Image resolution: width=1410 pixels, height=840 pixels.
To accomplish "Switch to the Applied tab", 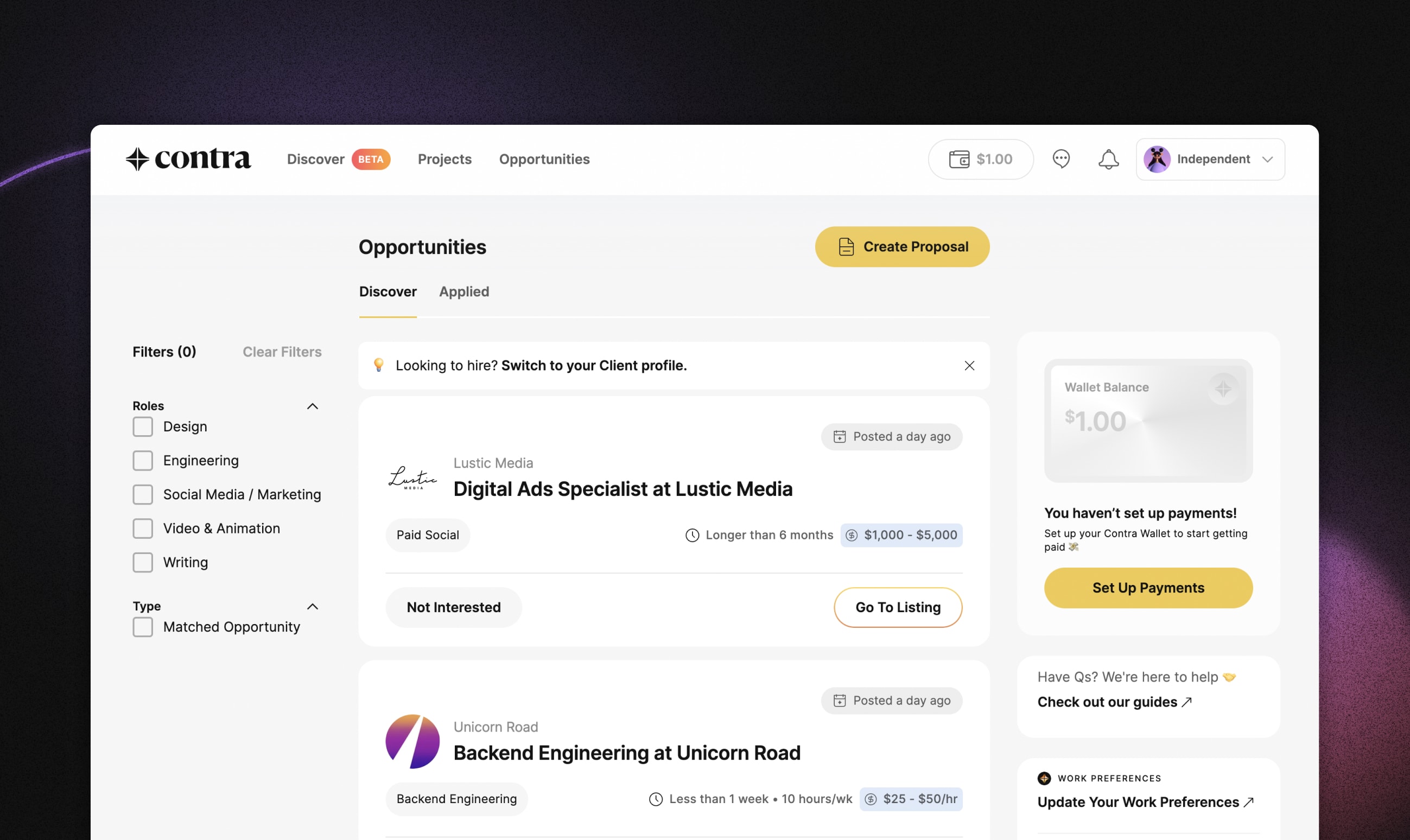I will pos(464,291).
